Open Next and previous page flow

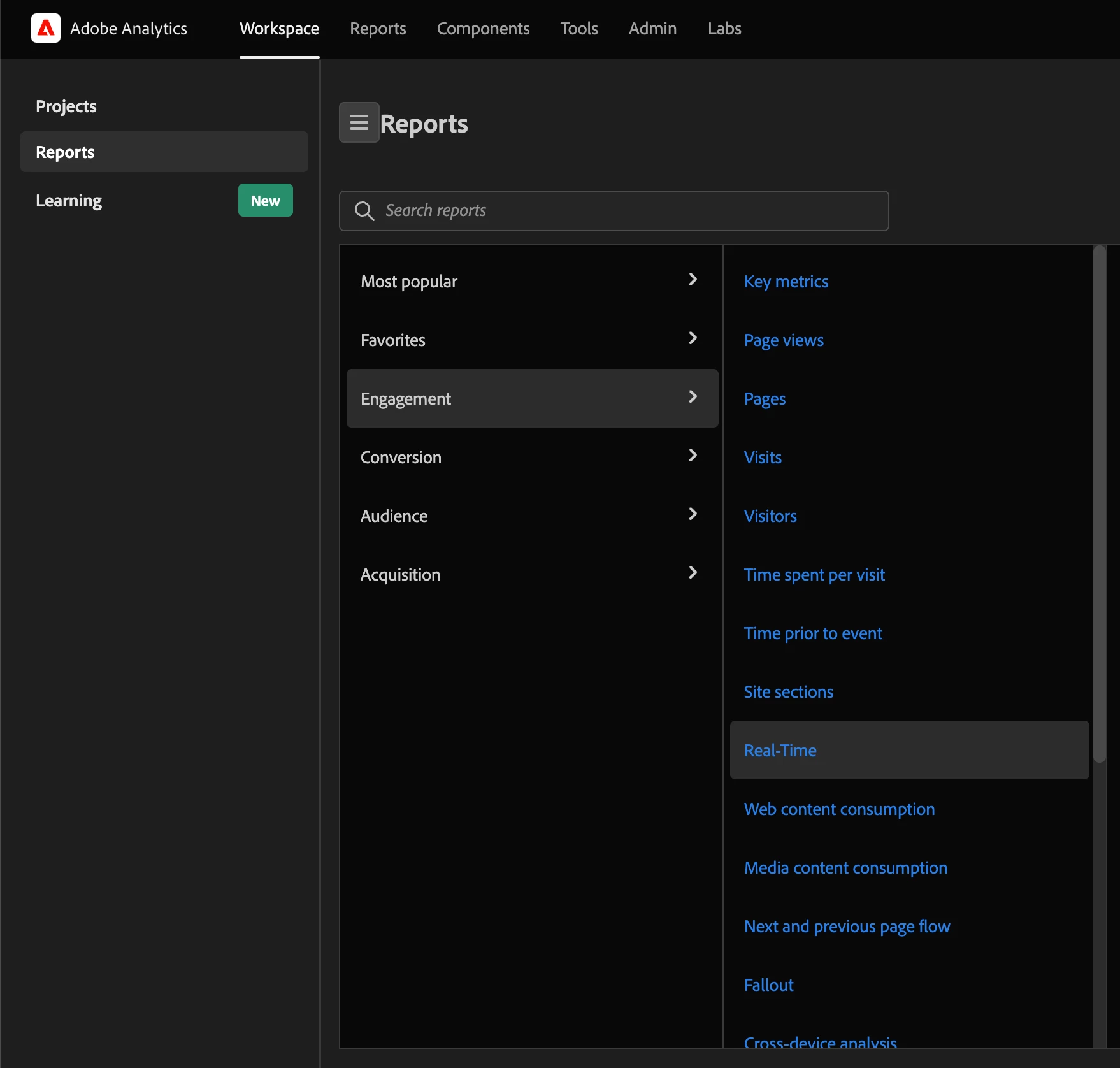(x=847, y=927)
